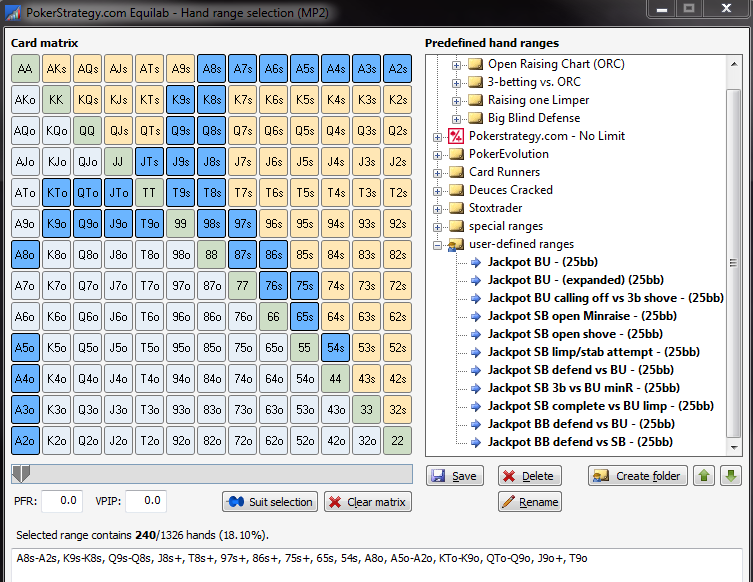Screen dimensions: 753x582
Task: Click the red X Delete icon
Action: tap(509, 476)
